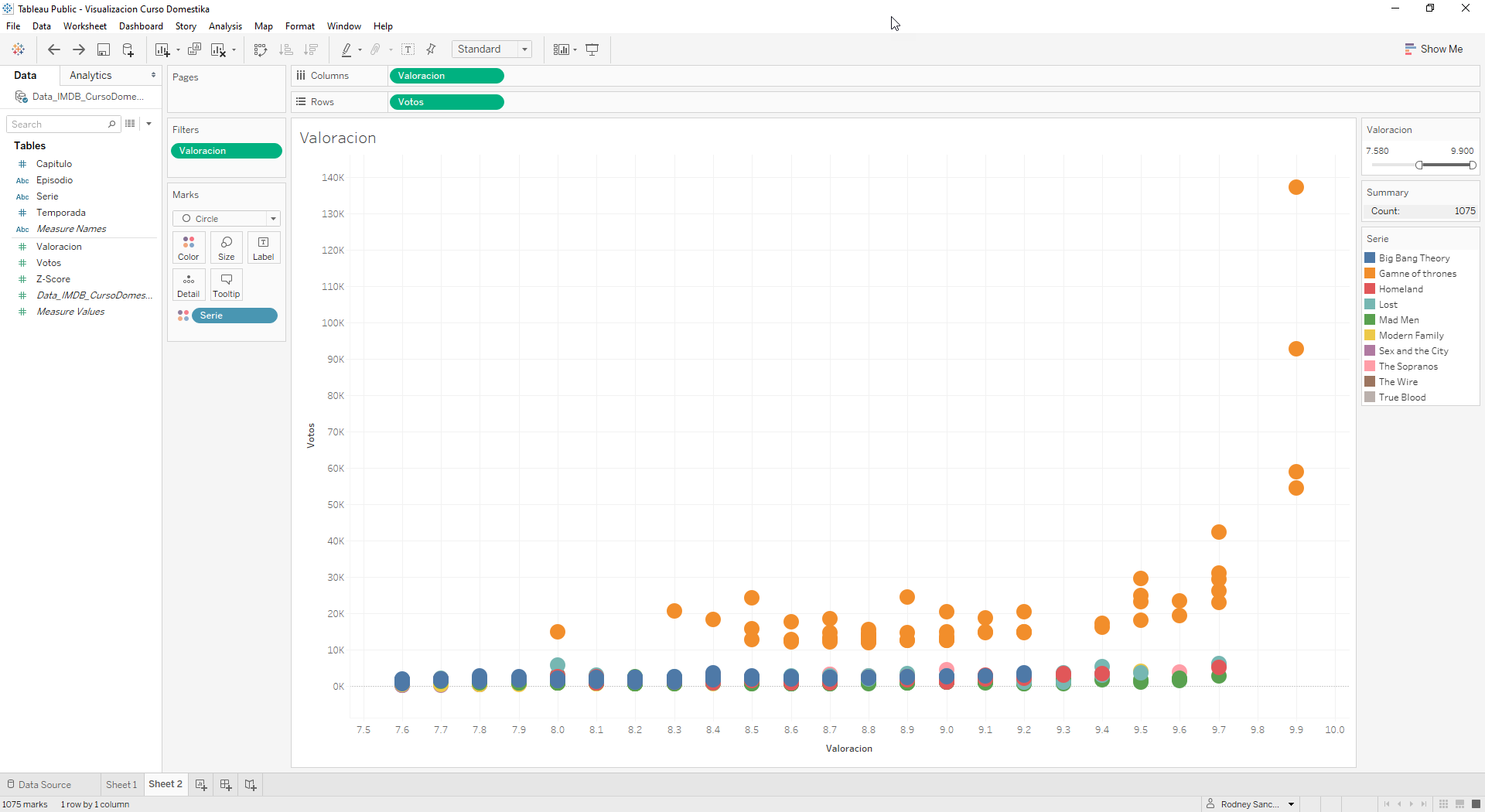This screenshot has width=1485, height=812.
Task: Open the Format menu
Action: [300, 26]
